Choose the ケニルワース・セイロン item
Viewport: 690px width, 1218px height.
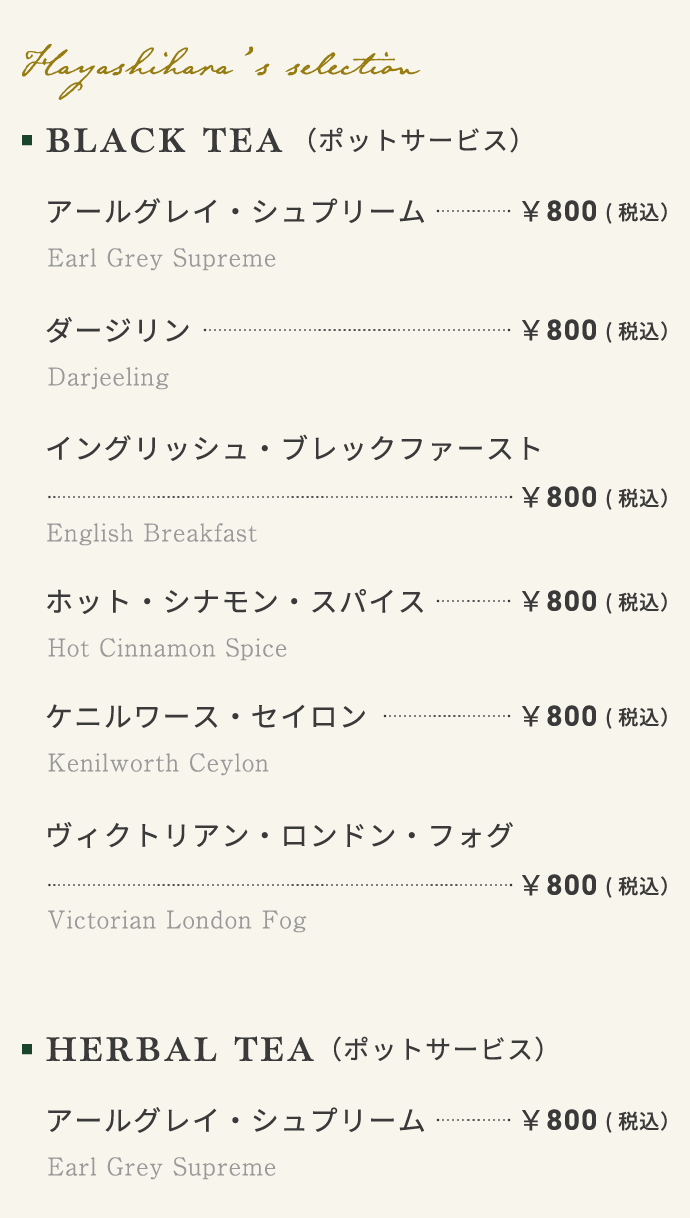(207, 717)
